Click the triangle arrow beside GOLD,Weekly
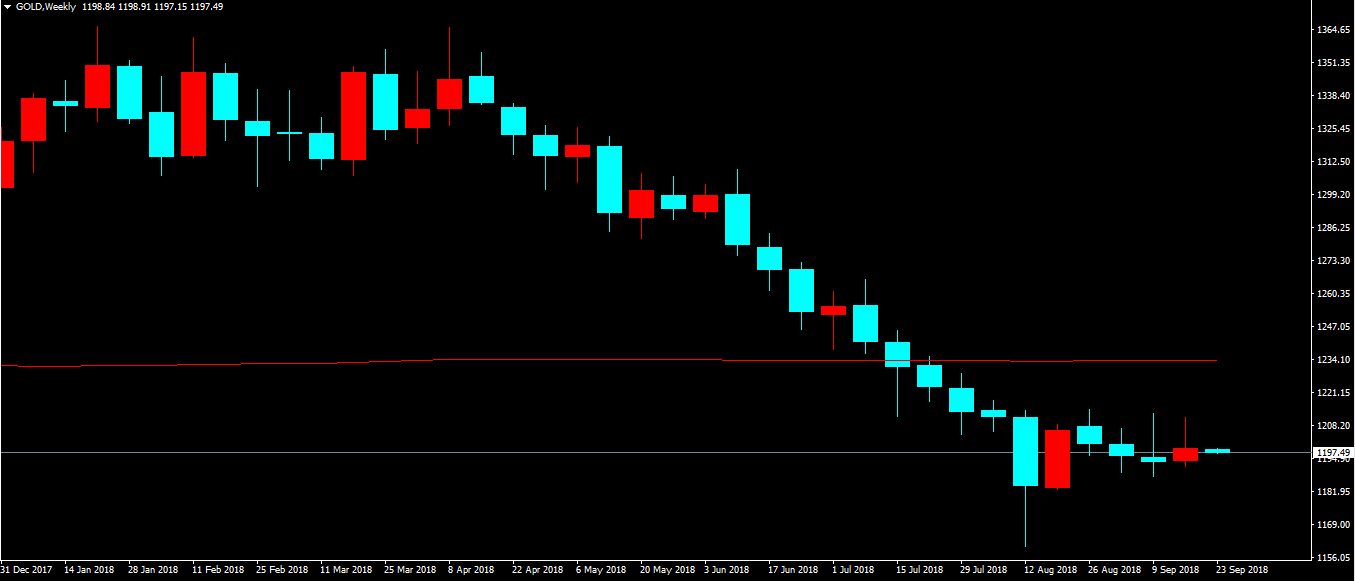This screenshot has height=581, width=1355. click(x=7, y=7)
